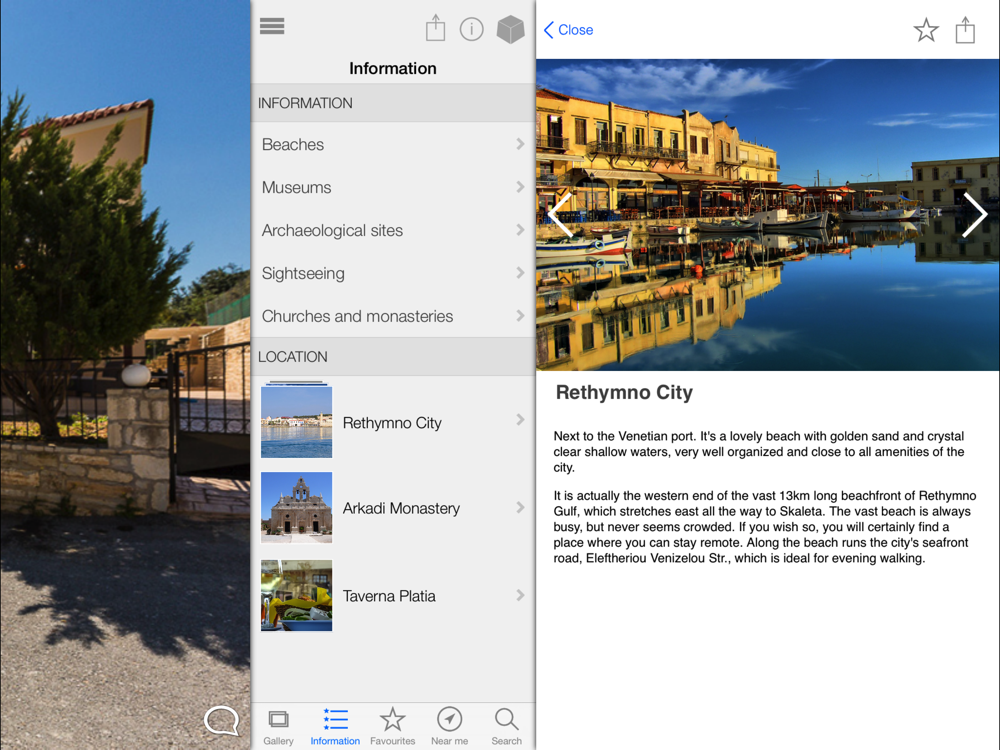The width and height of the screenshot is (1000, 750).
Task: Open Churches and monasteries category
Action: [x=393, y=316]
